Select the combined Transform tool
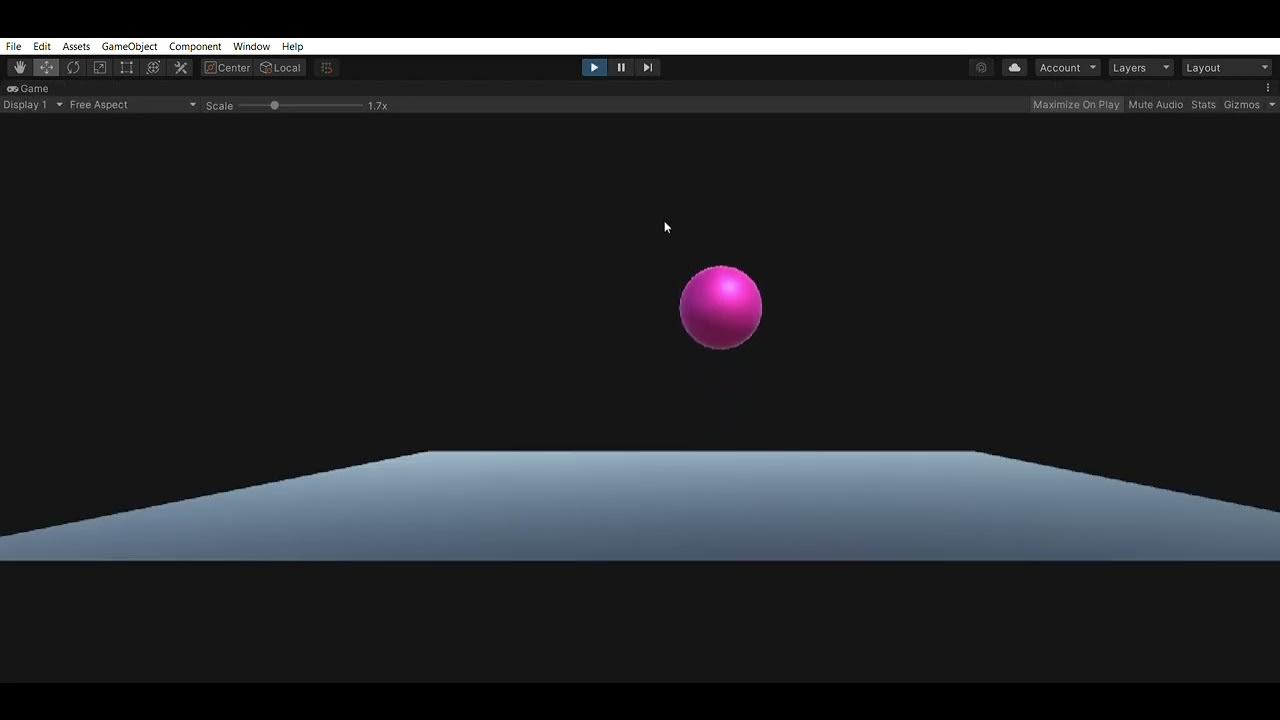 [x=153, y=67]
